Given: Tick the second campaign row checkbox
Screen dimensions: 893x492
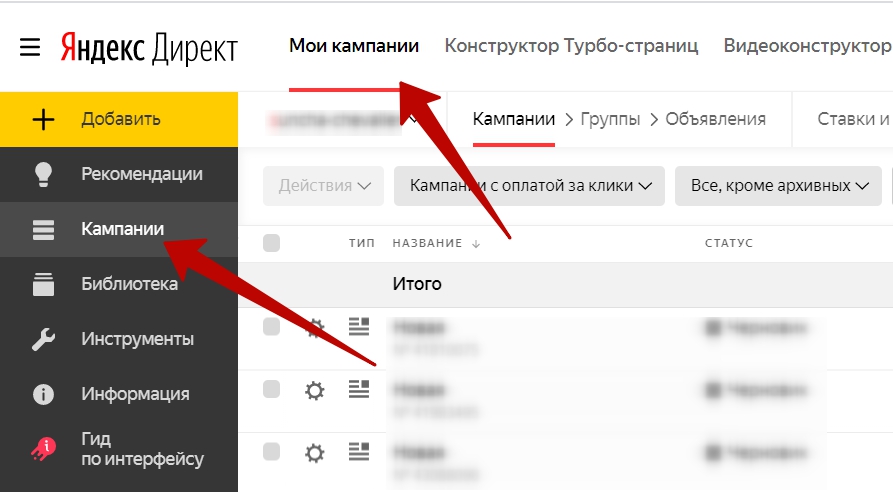Looking at the screenshot, I should [272, 390].
